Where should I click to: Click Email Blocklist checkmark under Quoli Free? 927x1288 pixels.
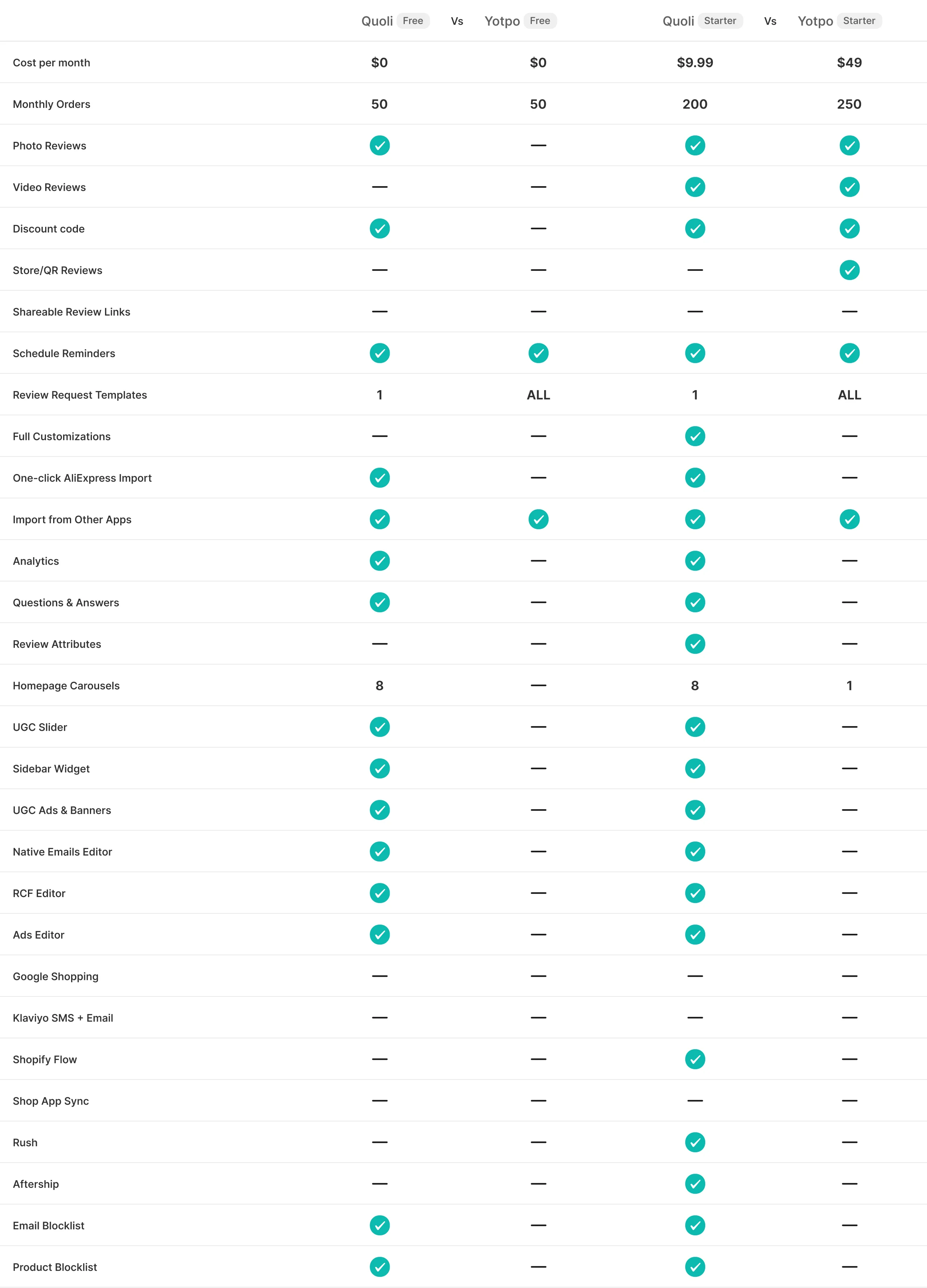pos(380,1225)
